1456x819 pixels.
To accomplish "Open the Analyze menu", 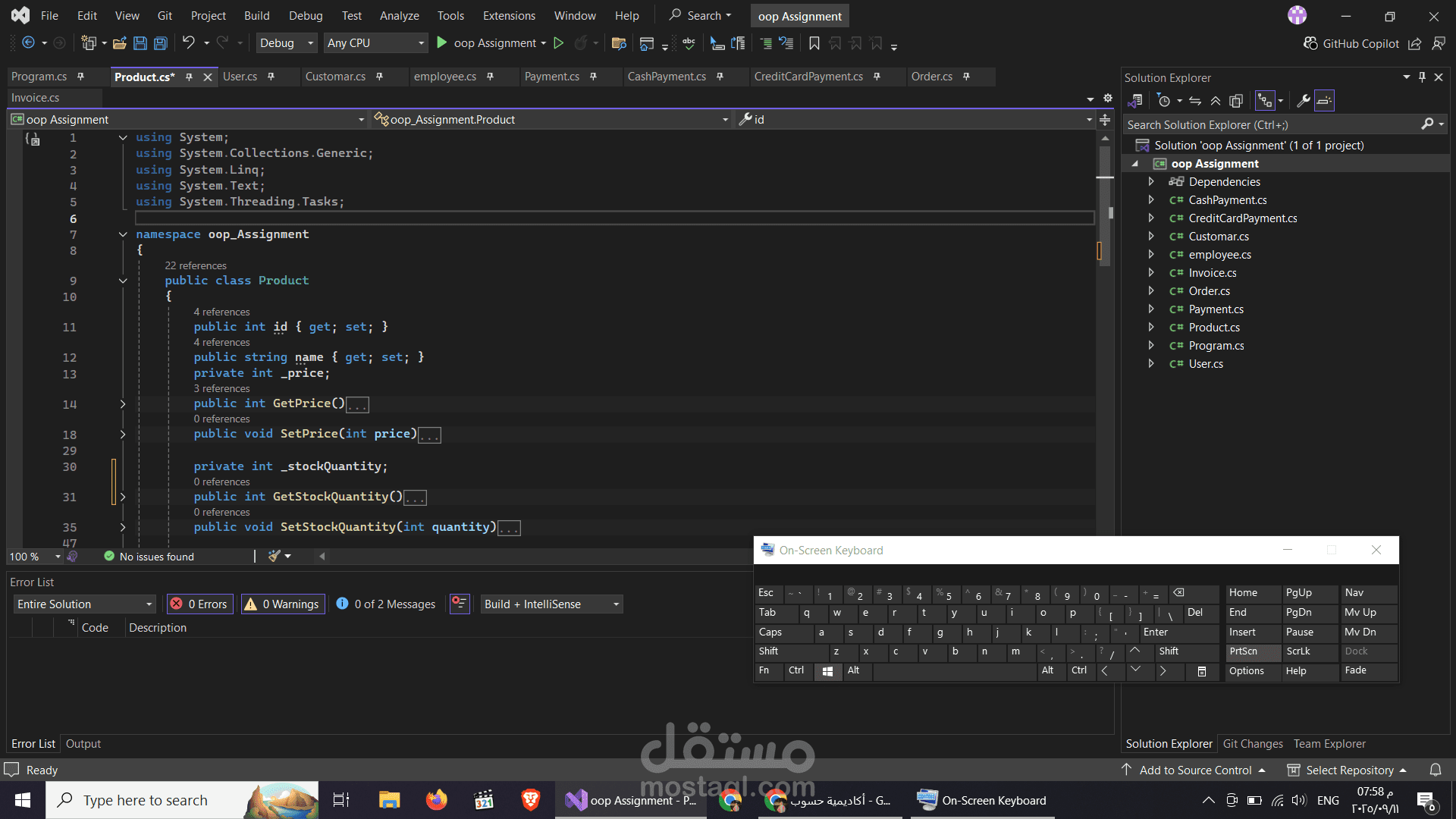I will [399, 15].
